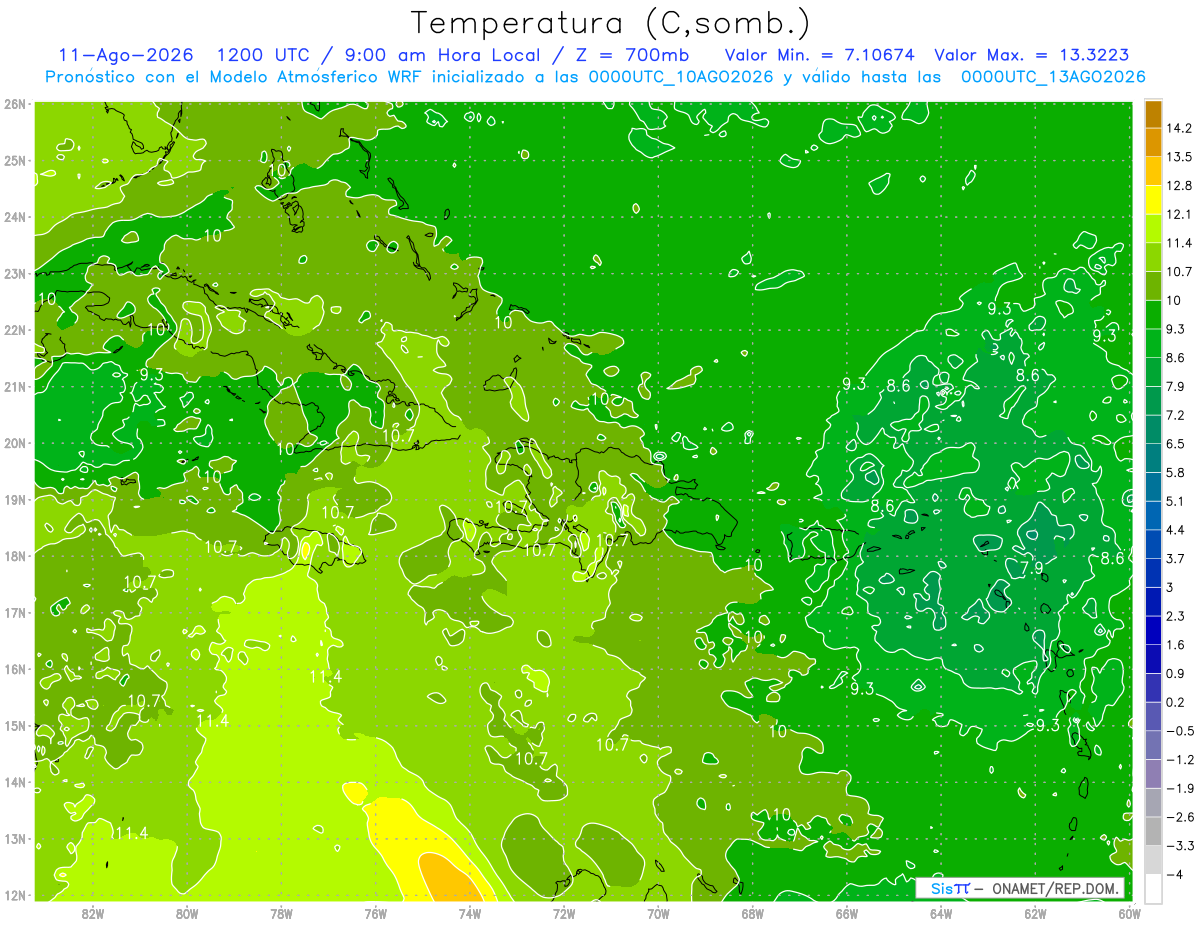Click the "25N" latitude axis label
1200x927 pixels.
pyautogui.click(x=14, y=160)
